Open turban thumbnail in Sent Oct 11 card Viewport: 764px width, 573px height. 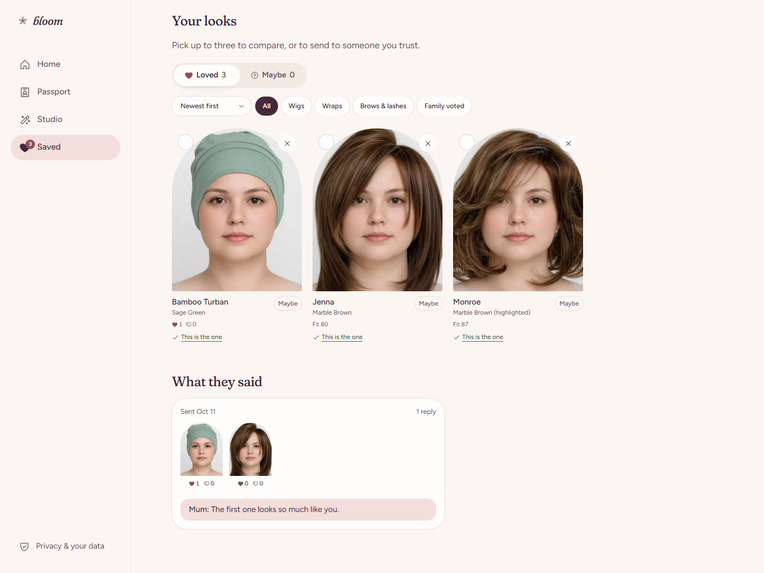pyautogui.click(x=202, y=449)
